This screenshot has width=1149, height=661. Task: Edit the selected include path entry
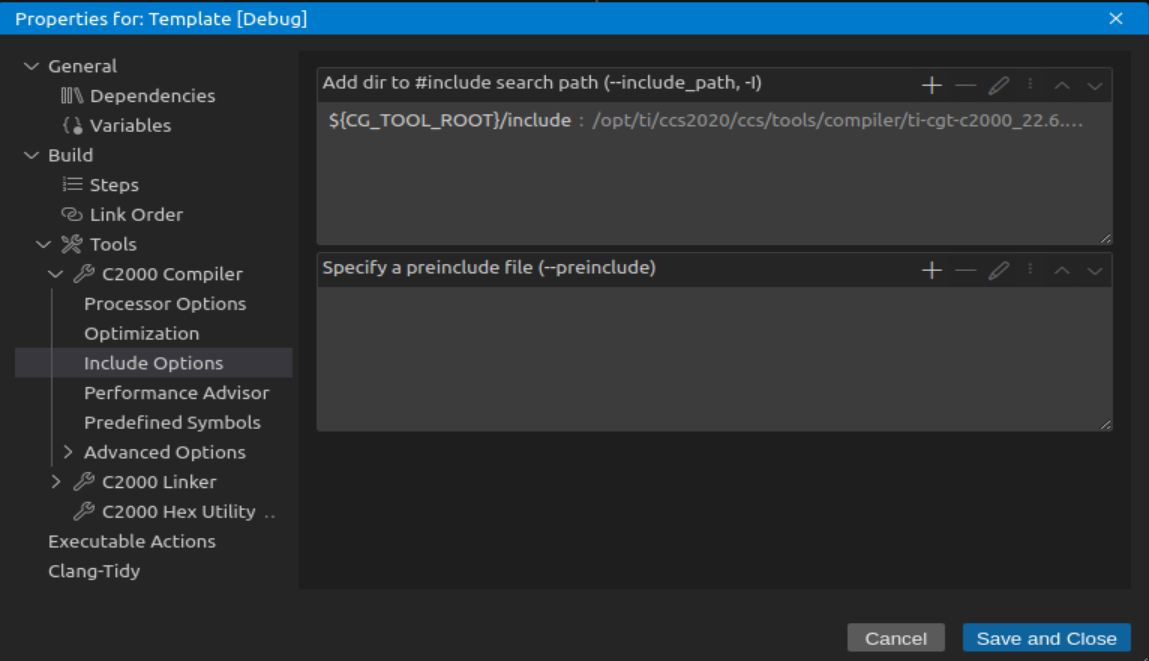[x=998, y=85]
